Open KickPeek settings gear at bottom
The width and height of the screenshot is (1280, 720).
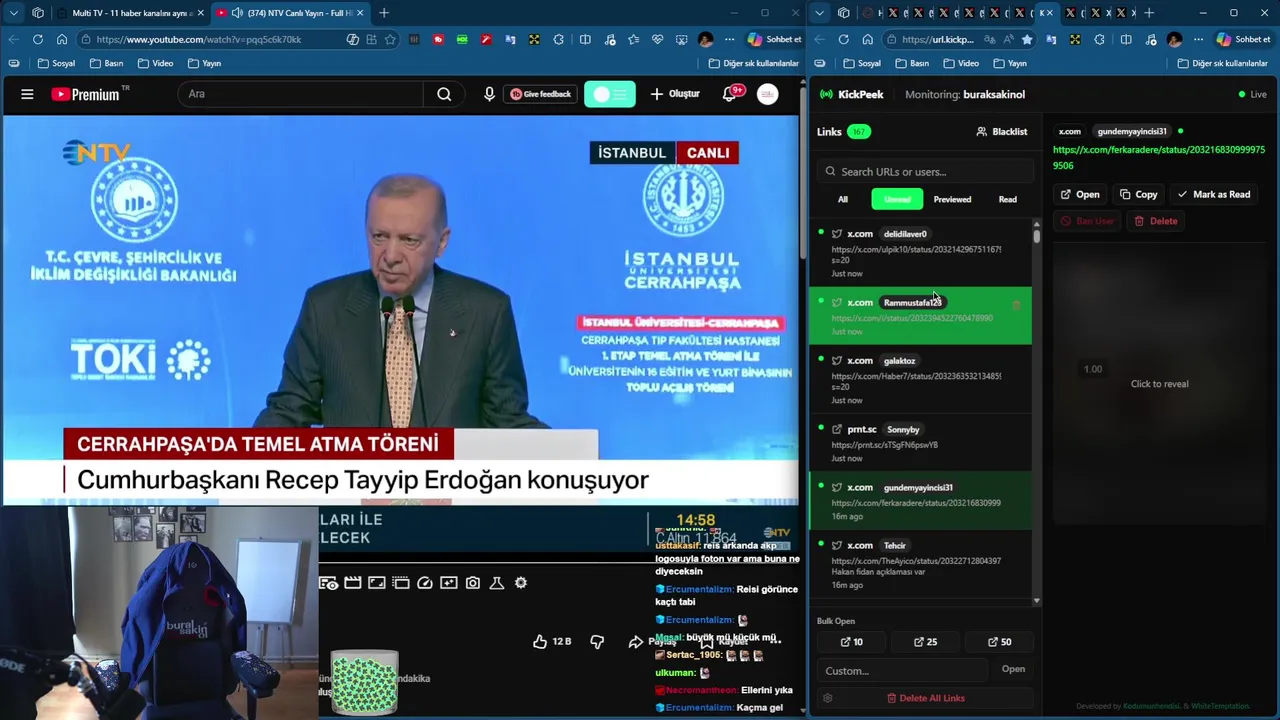827,698
